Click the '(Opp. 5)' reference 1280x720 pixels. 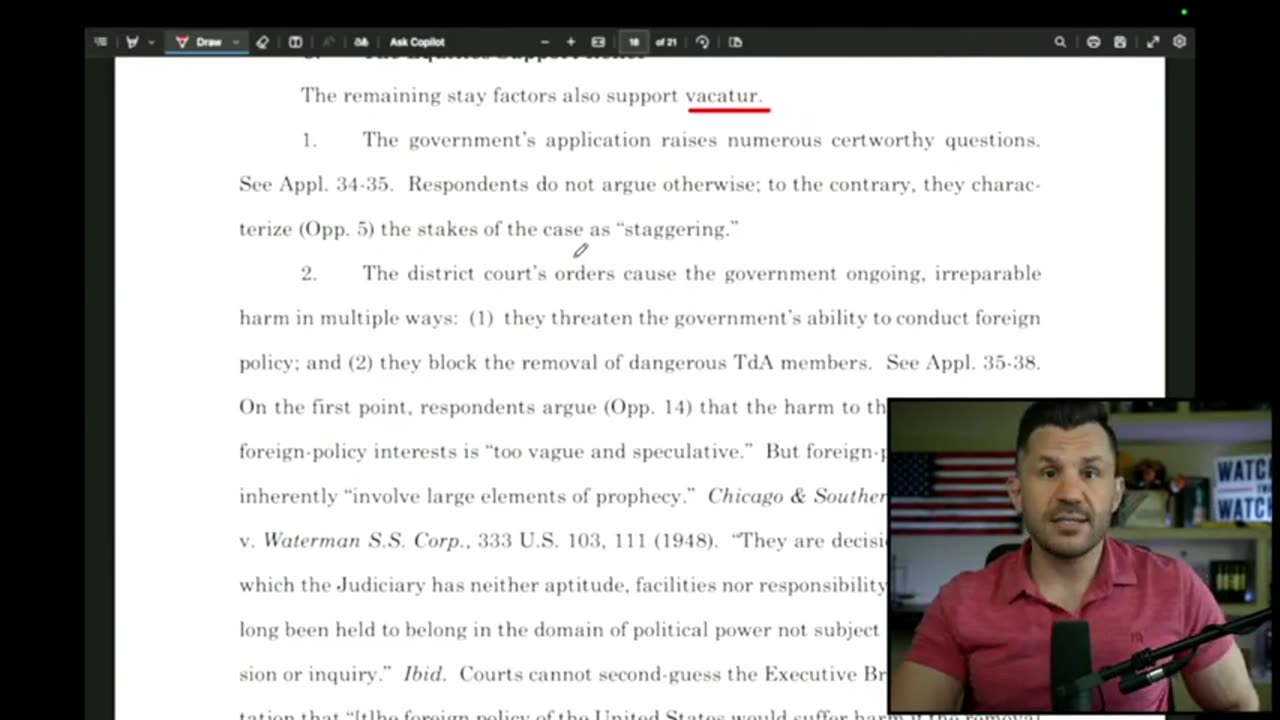[336, 229]
